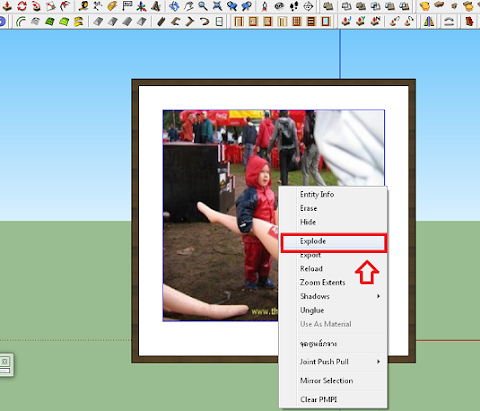The height and width of the screenshot is (411, 480).
Task: Select the Section Plane tool
Action: coord(308,6)
